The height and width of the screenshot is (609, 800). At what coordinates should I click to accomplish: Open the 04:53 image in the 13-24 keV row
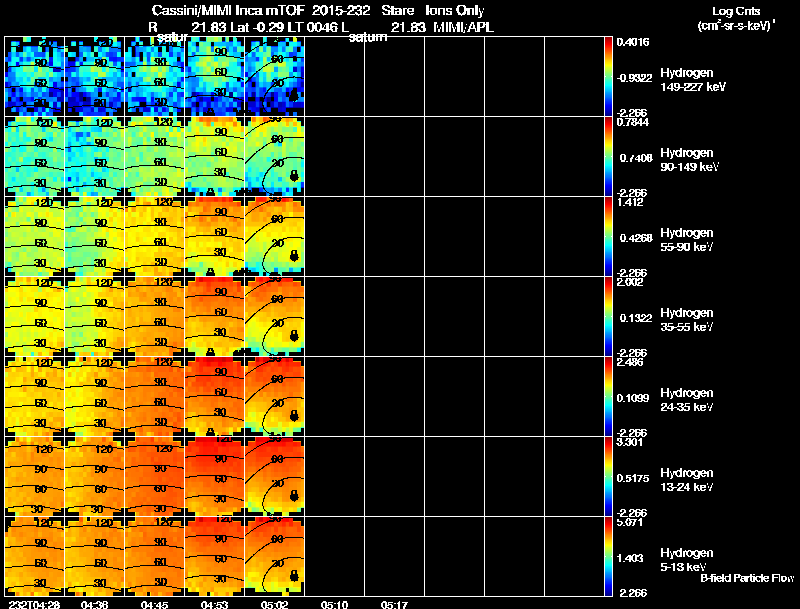click(x=214, y=476)
